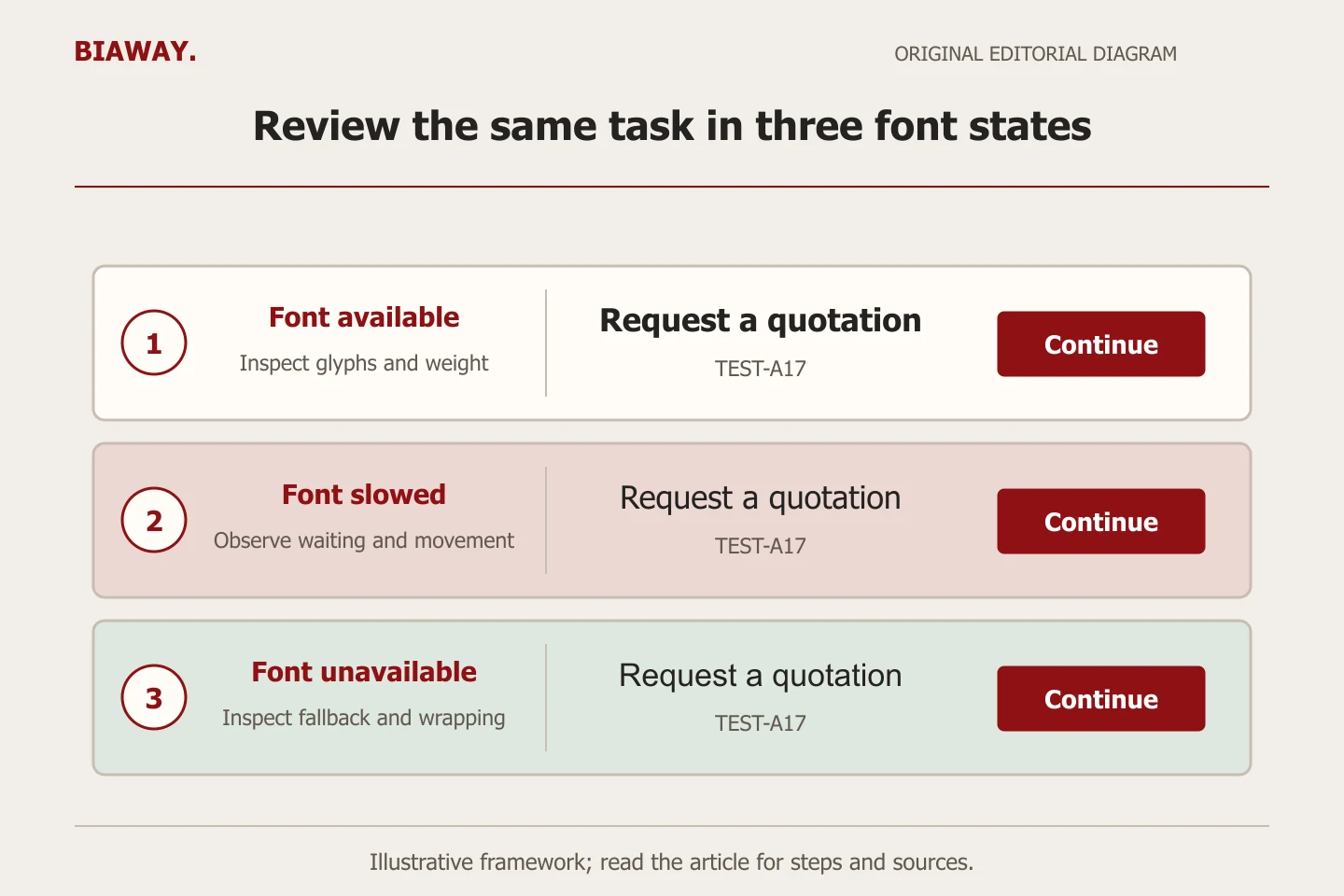This screenshot has width=1344, height=896.
Task: Click the "Font available" heading
Action: pyautogui.click(x=364, y=317)
